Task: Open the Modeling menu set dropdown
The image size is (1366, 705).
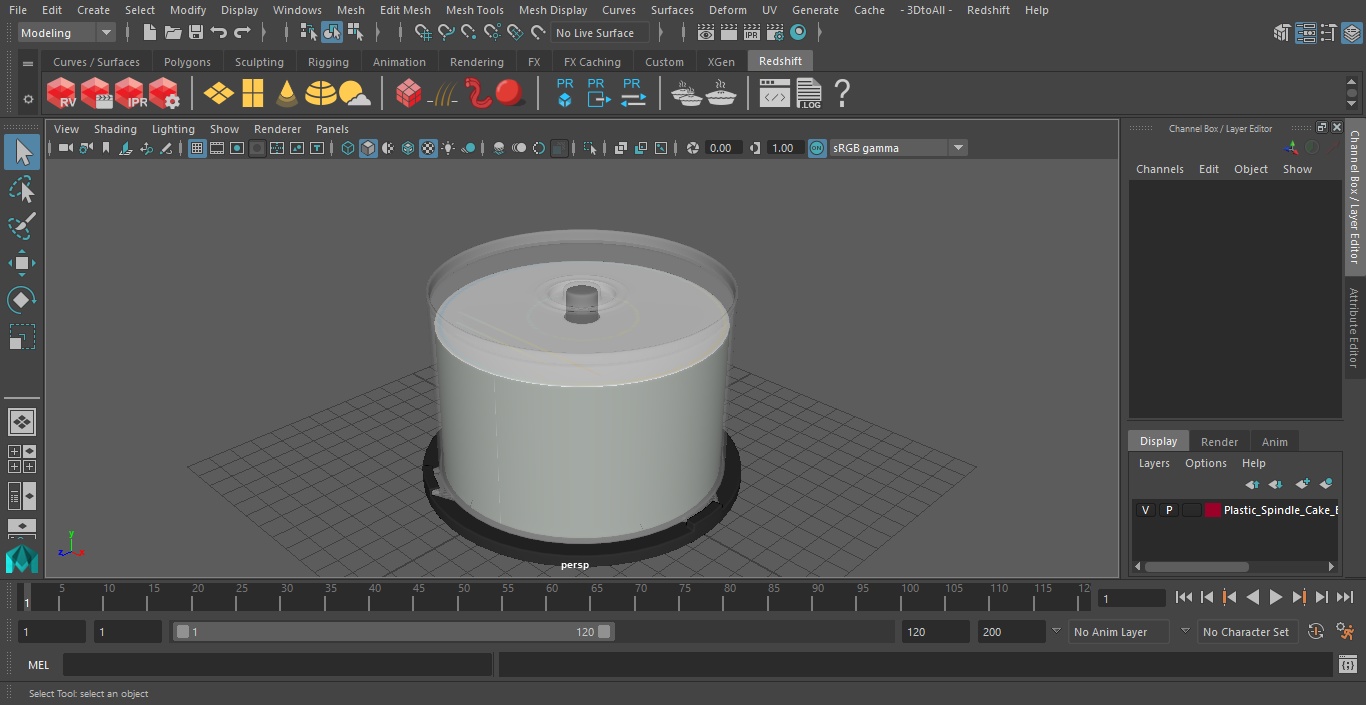Action: pyautogui.click(x=67, y=33)
